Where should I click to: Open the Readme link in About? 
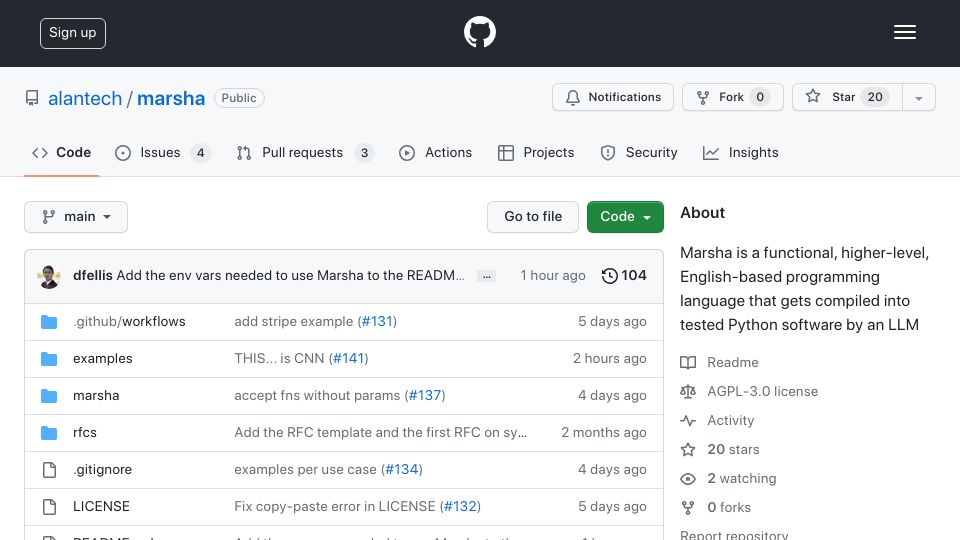[719, 362]
